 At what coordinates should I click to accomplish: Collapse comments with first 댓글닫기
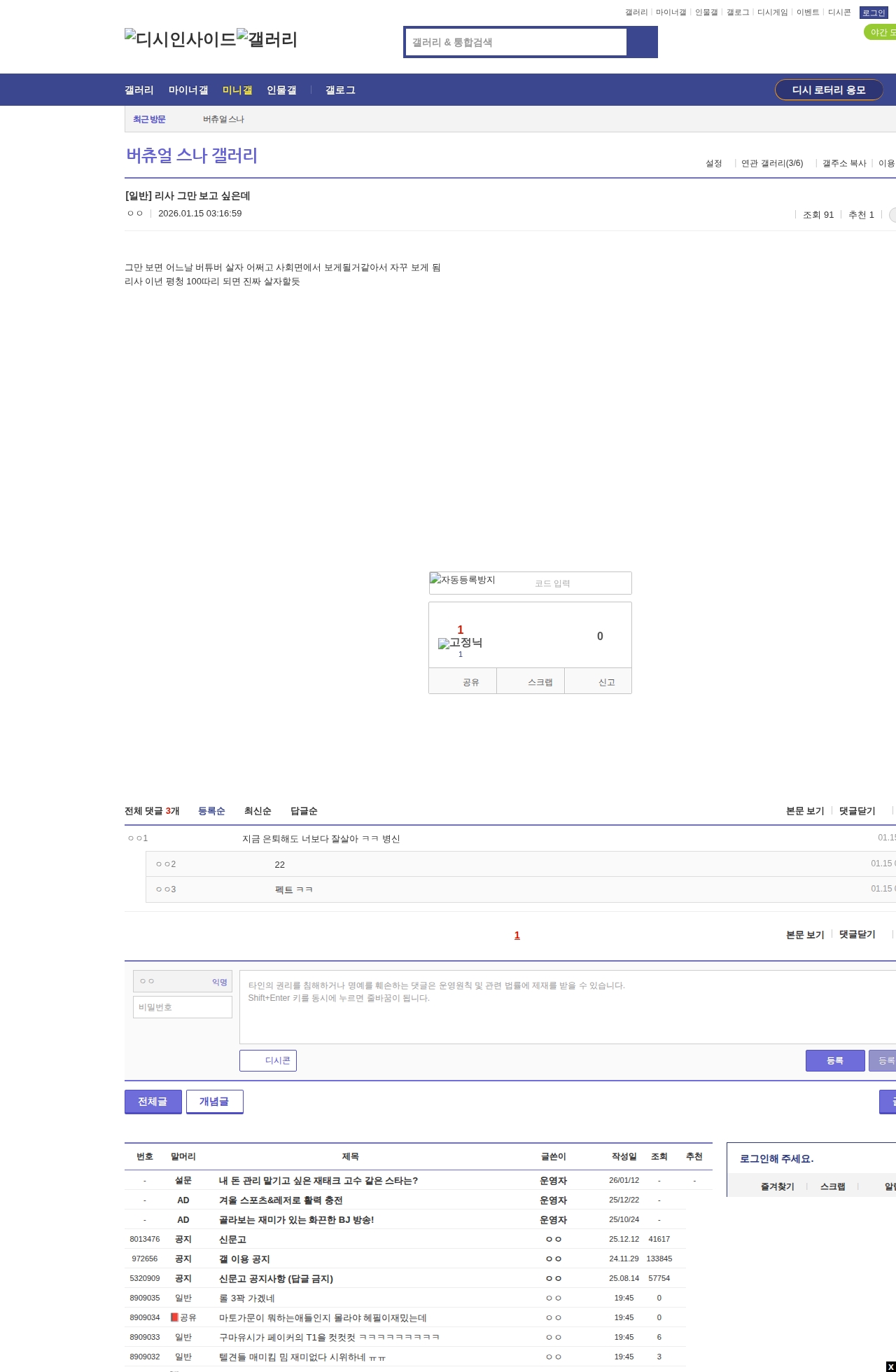click(x=857, y=811)
